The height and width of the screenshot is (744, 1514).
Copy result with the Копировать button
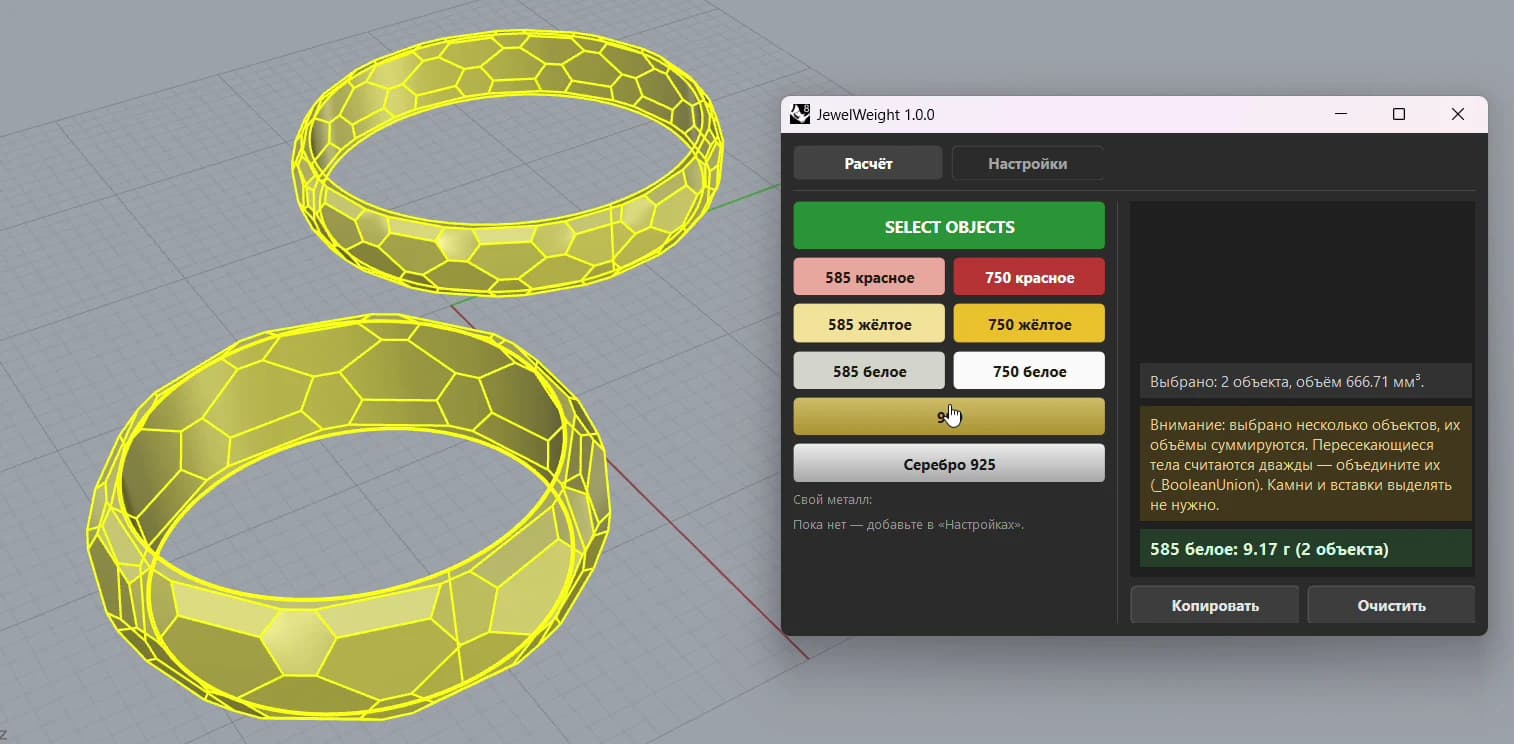click(x=1215, y=605)
